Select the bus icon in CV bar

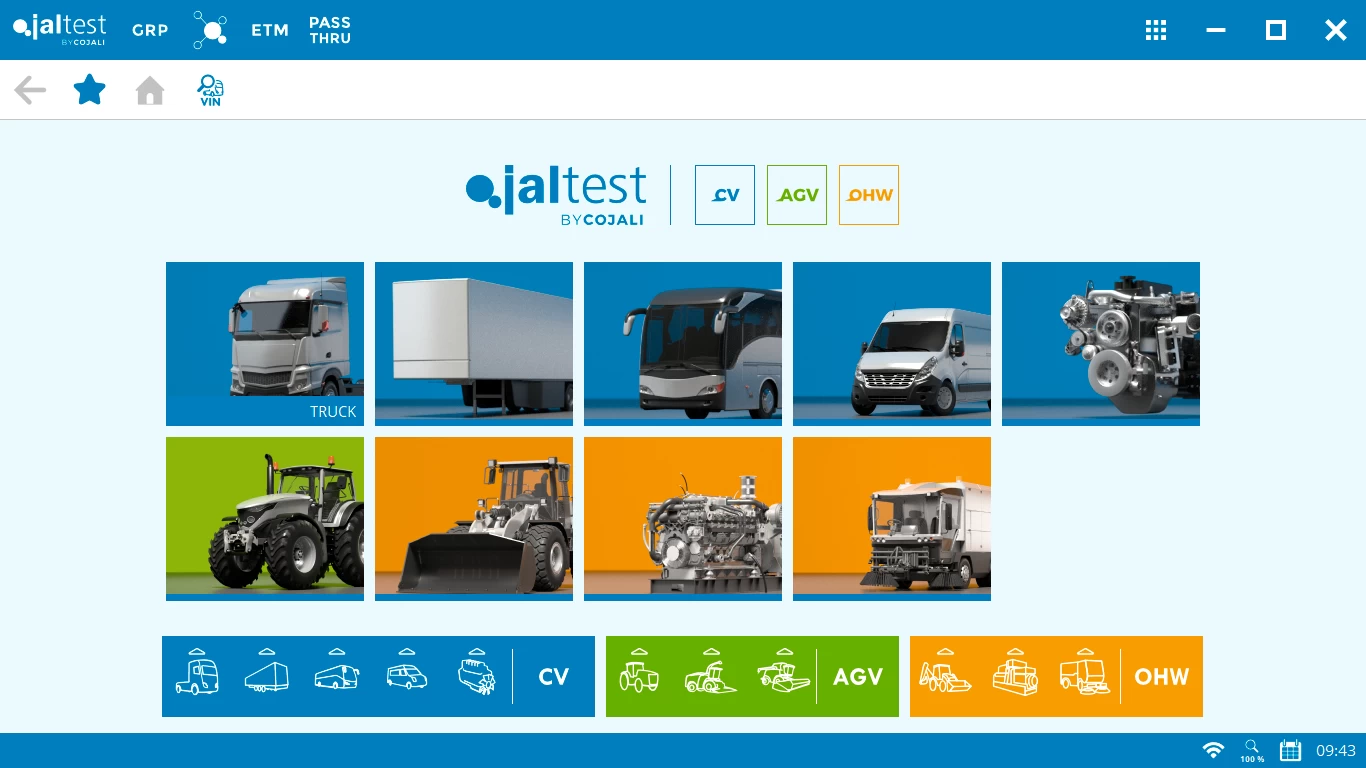(x=337, y=676)
